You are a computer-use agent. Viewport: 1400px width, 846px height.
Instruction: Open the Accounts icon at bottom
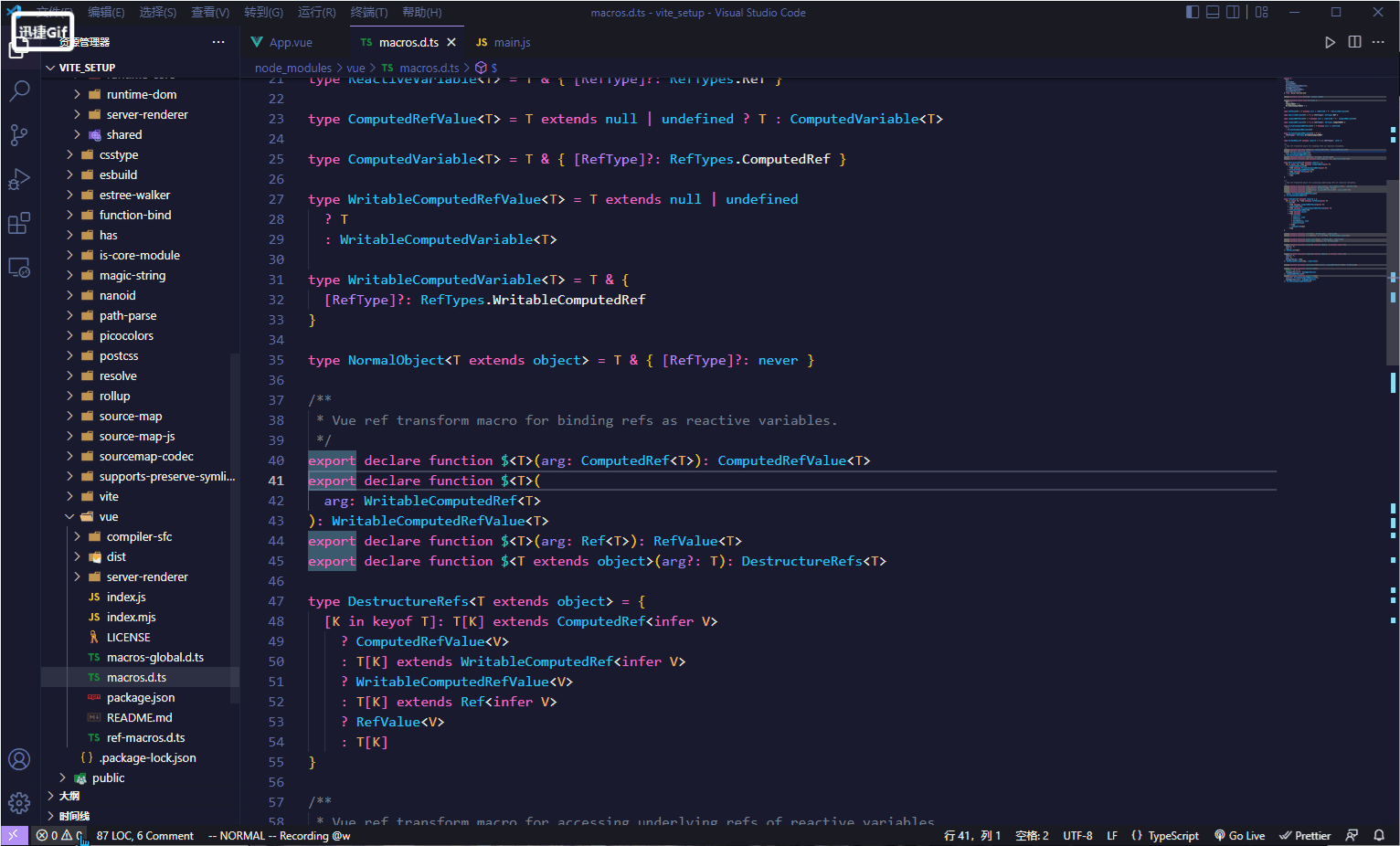pyautogui.click(x=19, y=758)
